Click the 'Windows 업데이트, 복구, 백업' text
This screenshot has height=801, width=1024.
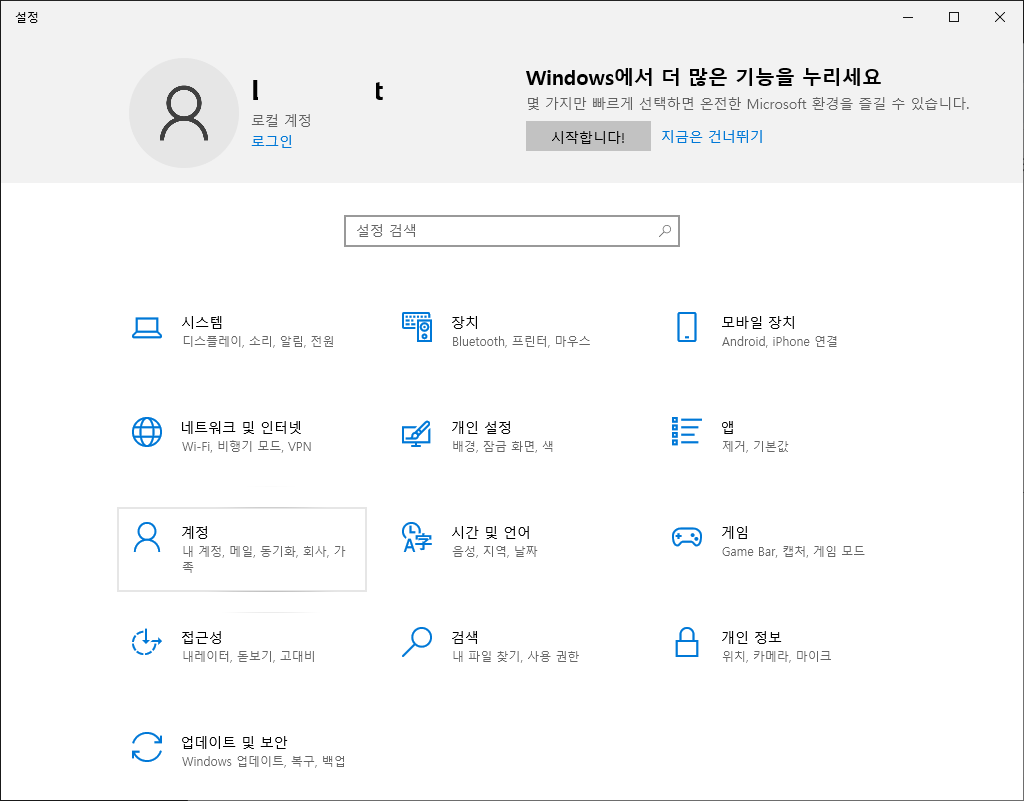[263, 761]
